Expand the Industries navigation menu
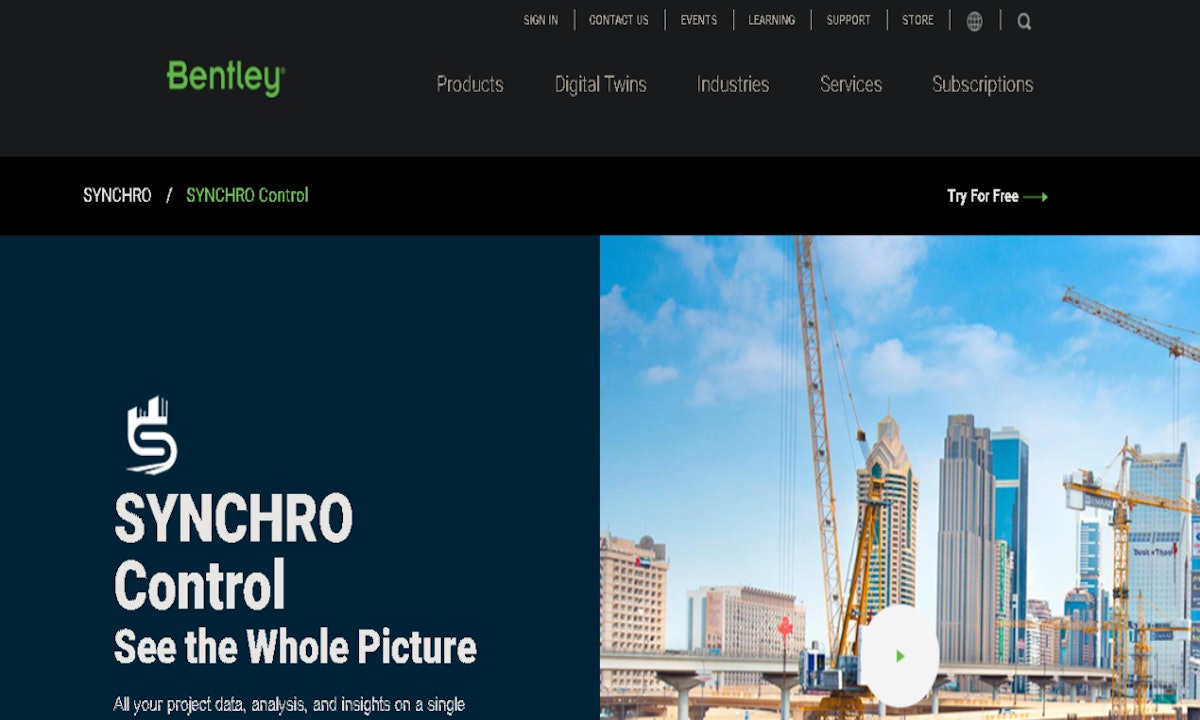The image size is (1200, 720). click(x=733, y=85)
